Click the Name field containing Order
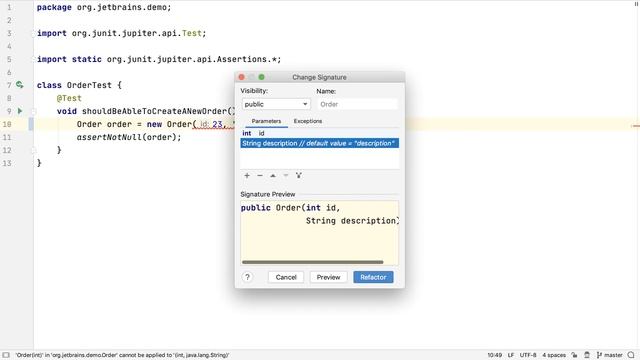Screen dimensions: 640x360 click(x=357, y=104)
